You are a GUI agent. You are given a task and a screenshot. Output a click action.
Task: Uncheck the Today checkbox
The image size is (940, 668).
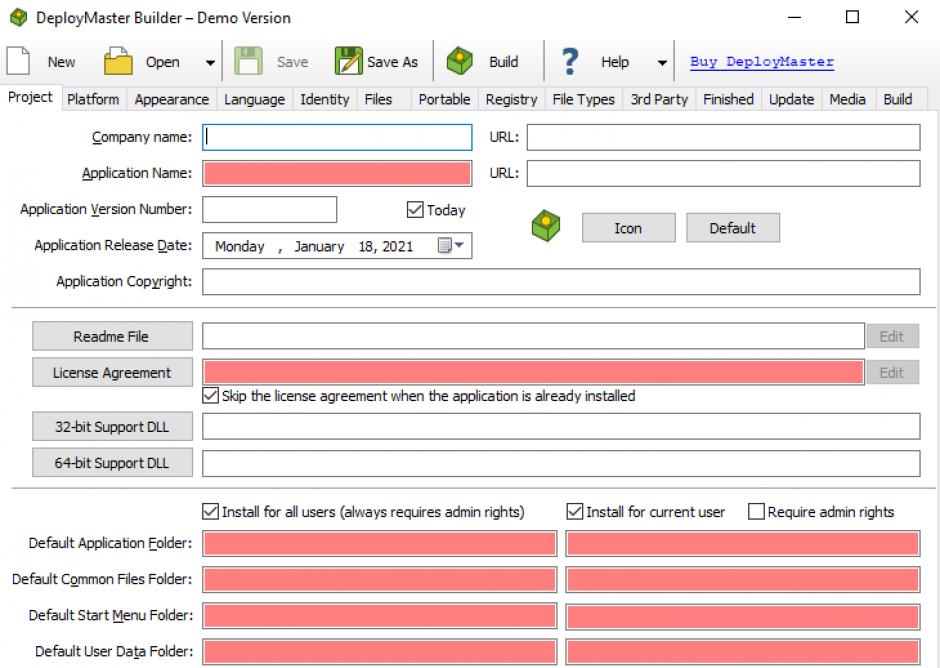415,209
